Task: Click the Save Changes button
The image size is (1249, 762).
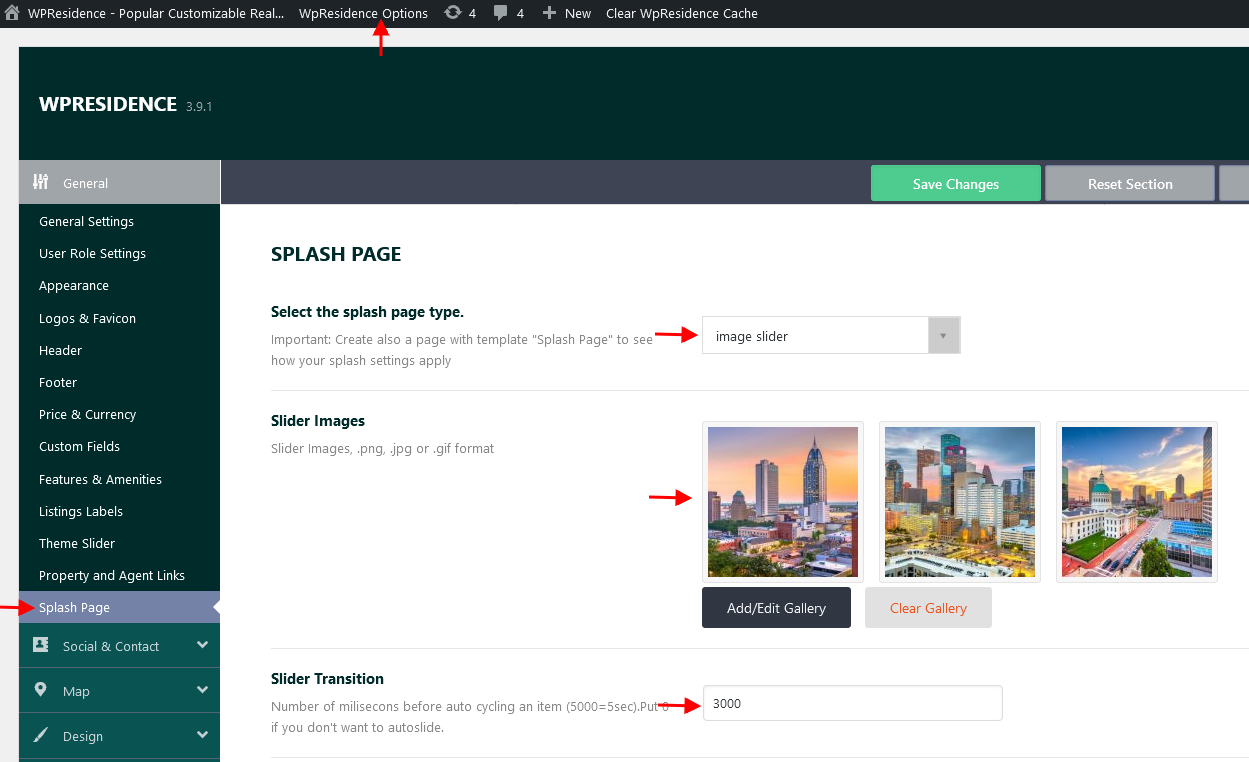Action: pyautogui.click(x=956, y=184)
